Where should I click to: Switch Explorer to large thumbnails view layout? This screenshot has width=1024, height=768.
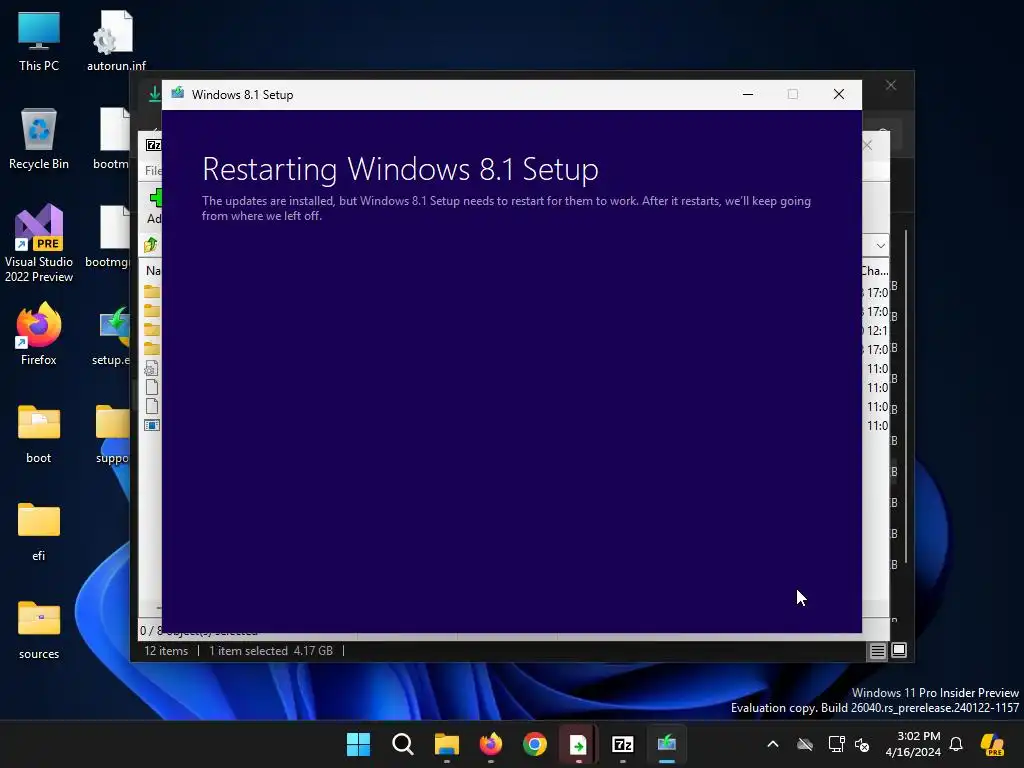899,650
